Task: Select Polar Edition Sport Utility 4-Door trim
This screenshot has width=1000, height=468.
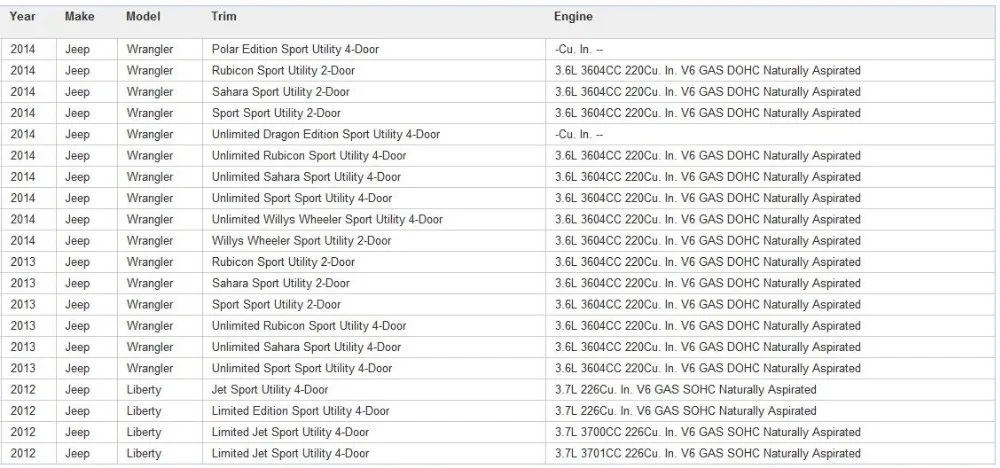Action: (x=295, y=49)
